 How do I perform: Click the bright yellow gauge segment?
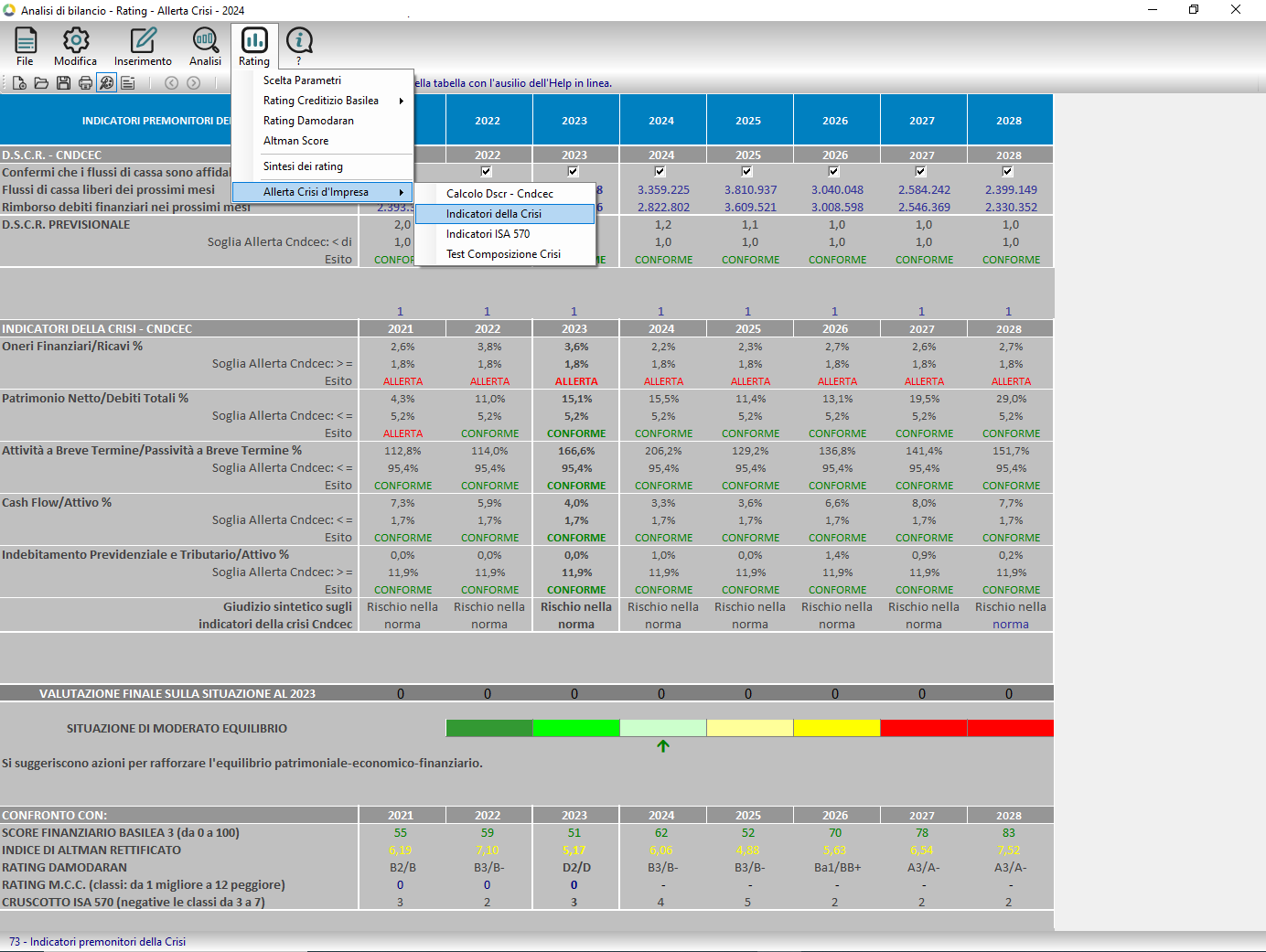[x=837, y=728]
